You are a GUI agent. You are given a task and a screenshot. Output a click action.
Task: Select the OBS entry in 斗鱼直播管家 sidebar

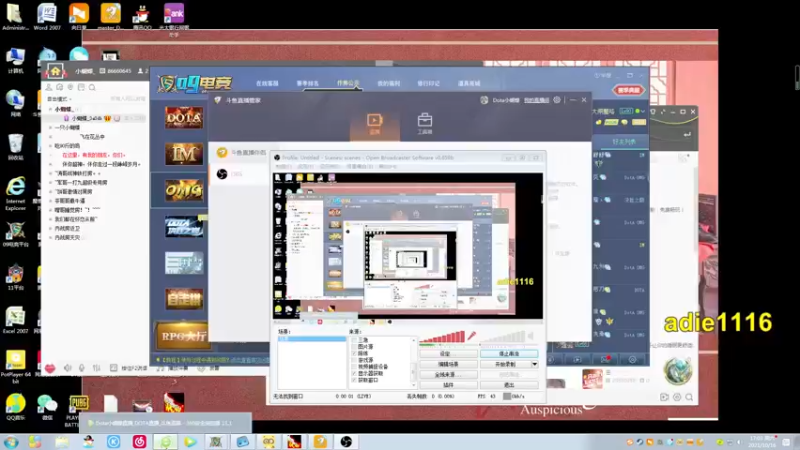coord(240,174)
